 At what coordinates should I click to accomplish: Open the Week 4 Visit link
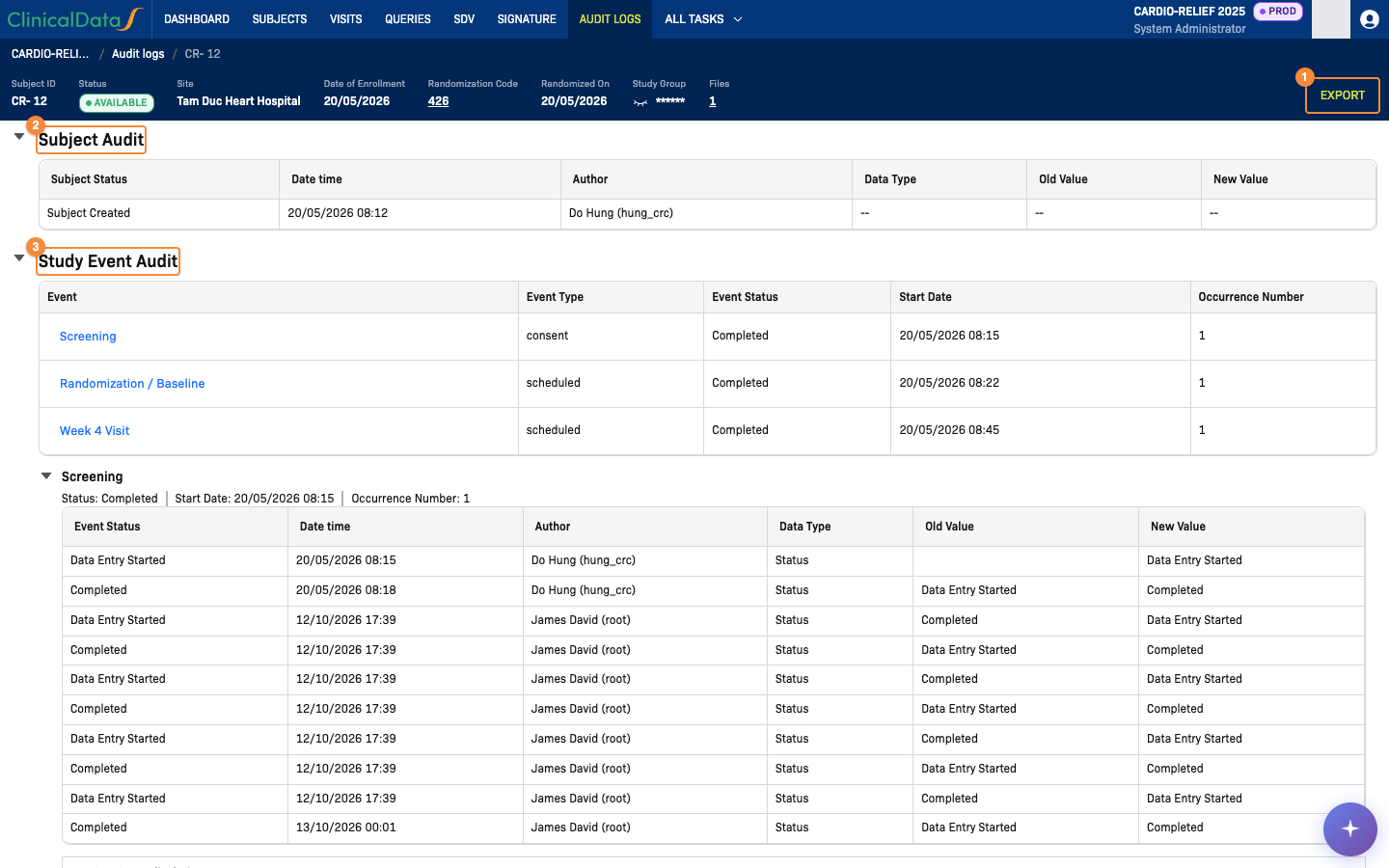(95, 431)
